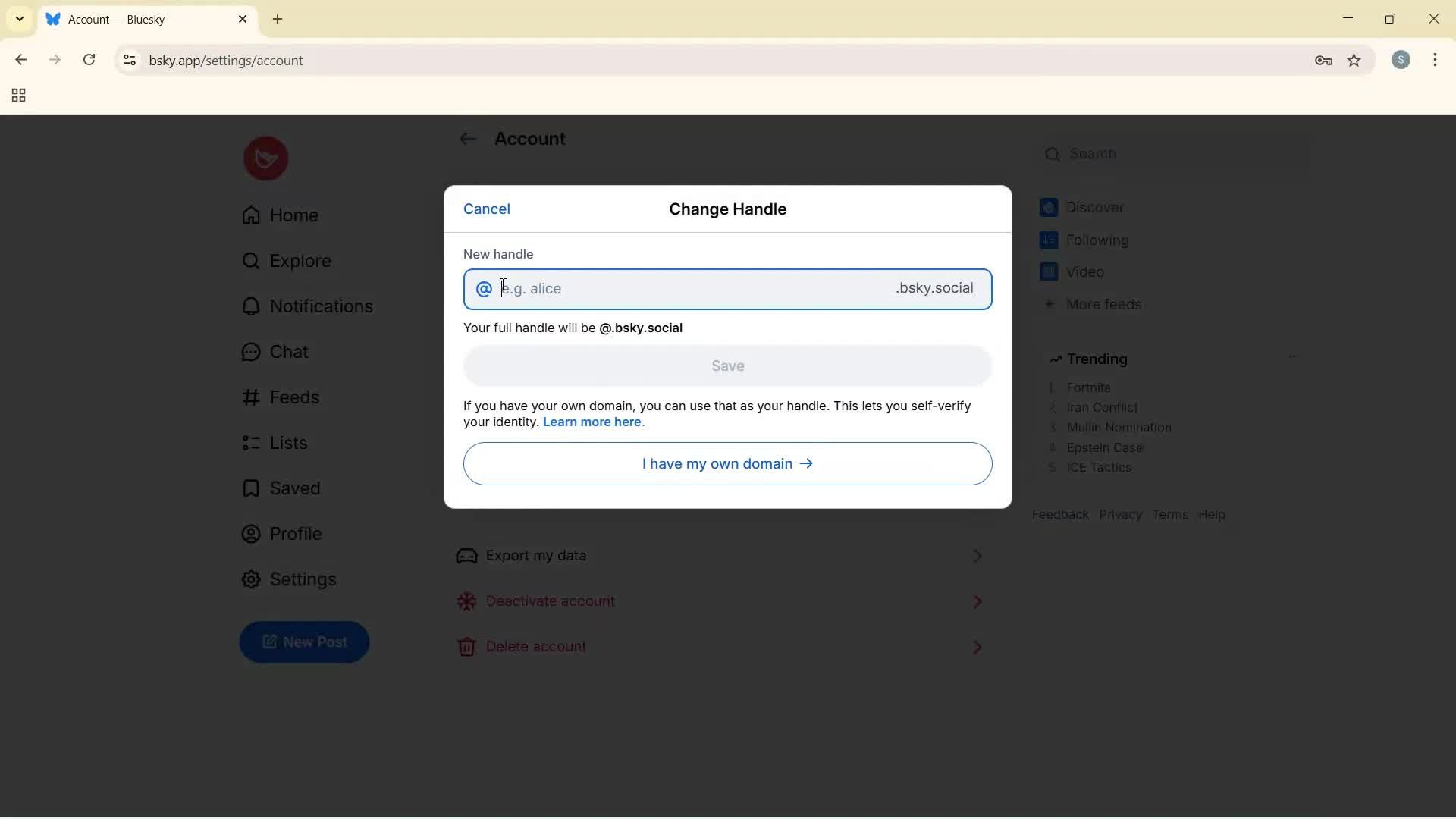Expand the Export my data row chevron
The width and height of the screenshot is (1456, 819).
977,555
